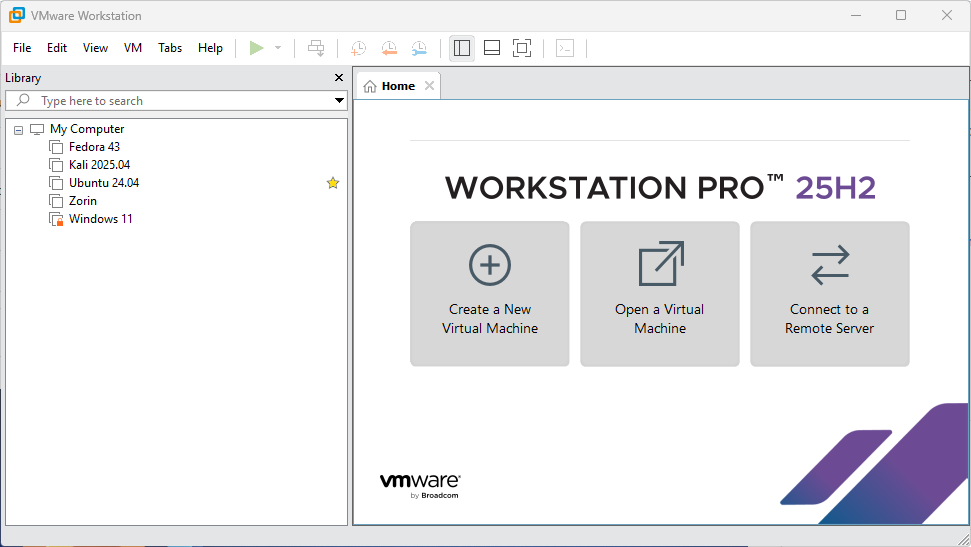
Task: Click the Home tab house icon
Action: [370, 86]
